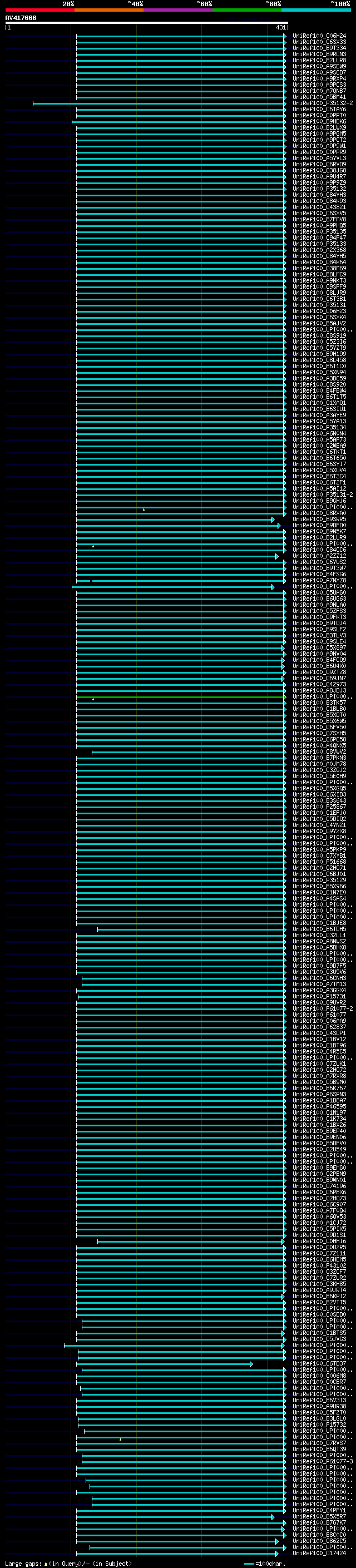Select the label UniRef100_P61077-2

click(323, 1009)
